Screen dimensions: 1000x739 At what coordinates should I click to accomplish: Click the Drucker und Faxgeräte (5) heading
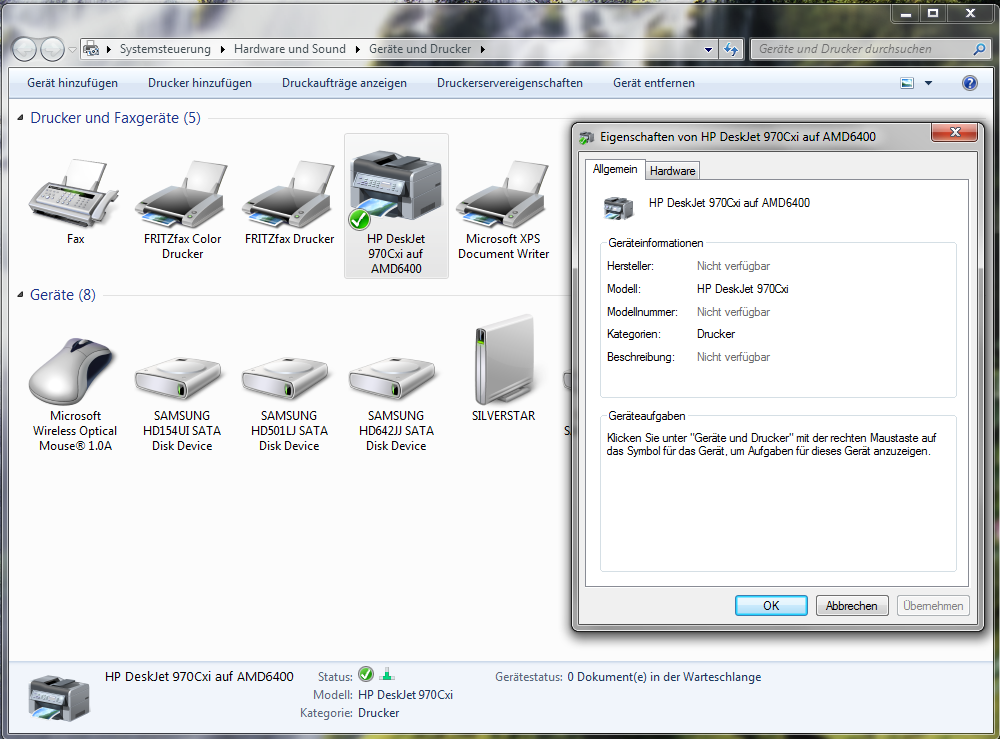(115, 117)
